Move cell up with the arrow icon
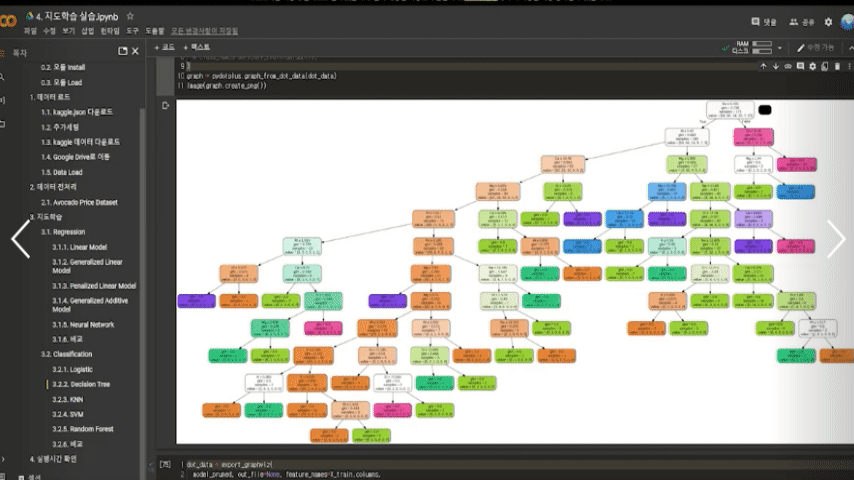854x480 pixels. coord(763,66)
